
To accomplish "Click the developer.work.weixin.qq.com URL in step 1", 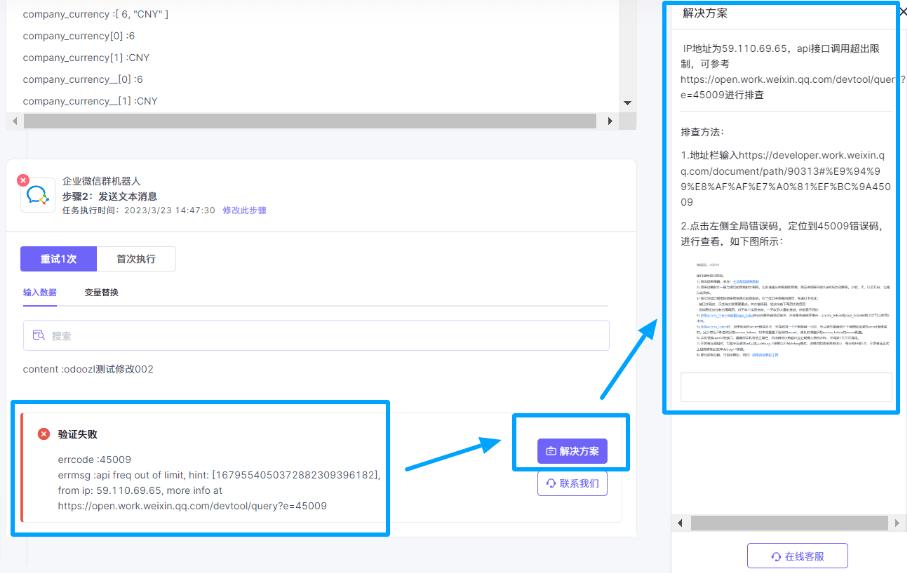I will click(786, 179).
